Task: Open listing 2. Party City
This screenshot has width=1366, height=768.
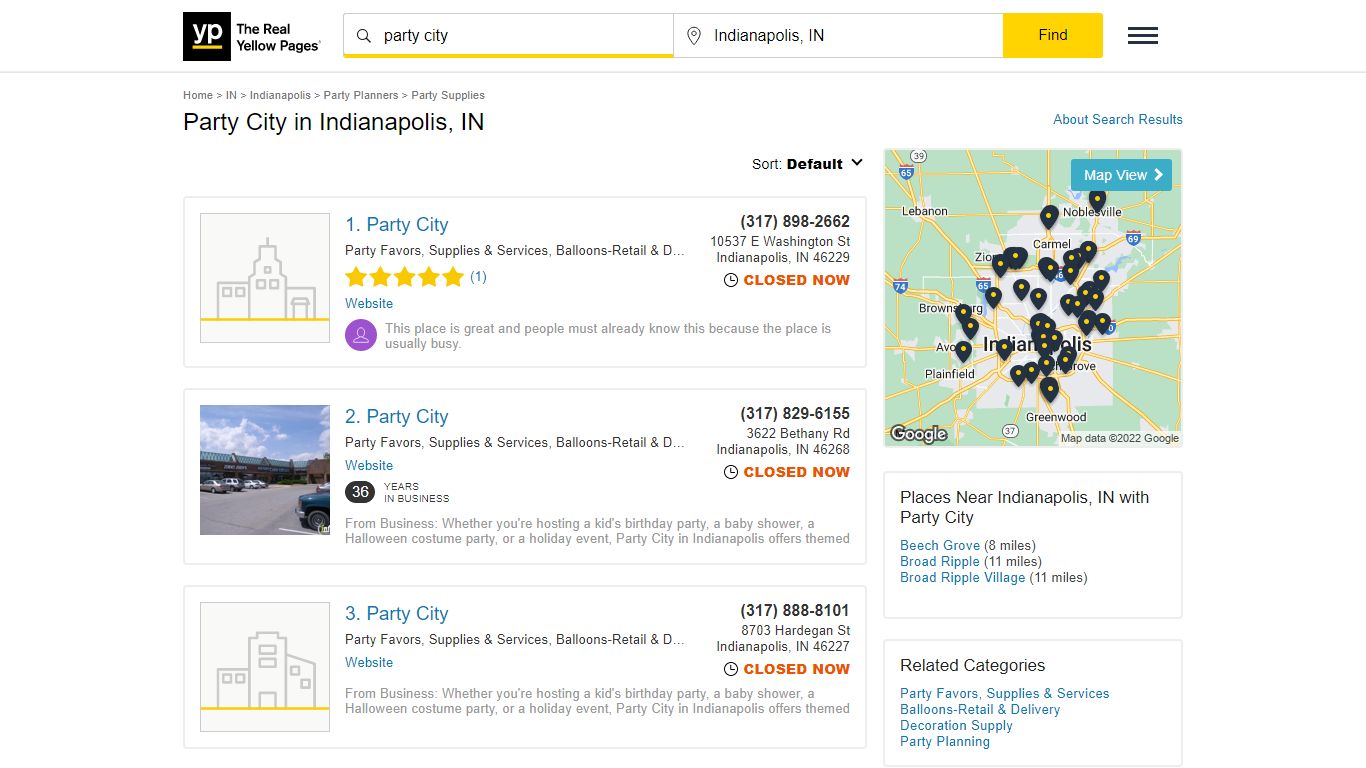Action: click(397, 417)
